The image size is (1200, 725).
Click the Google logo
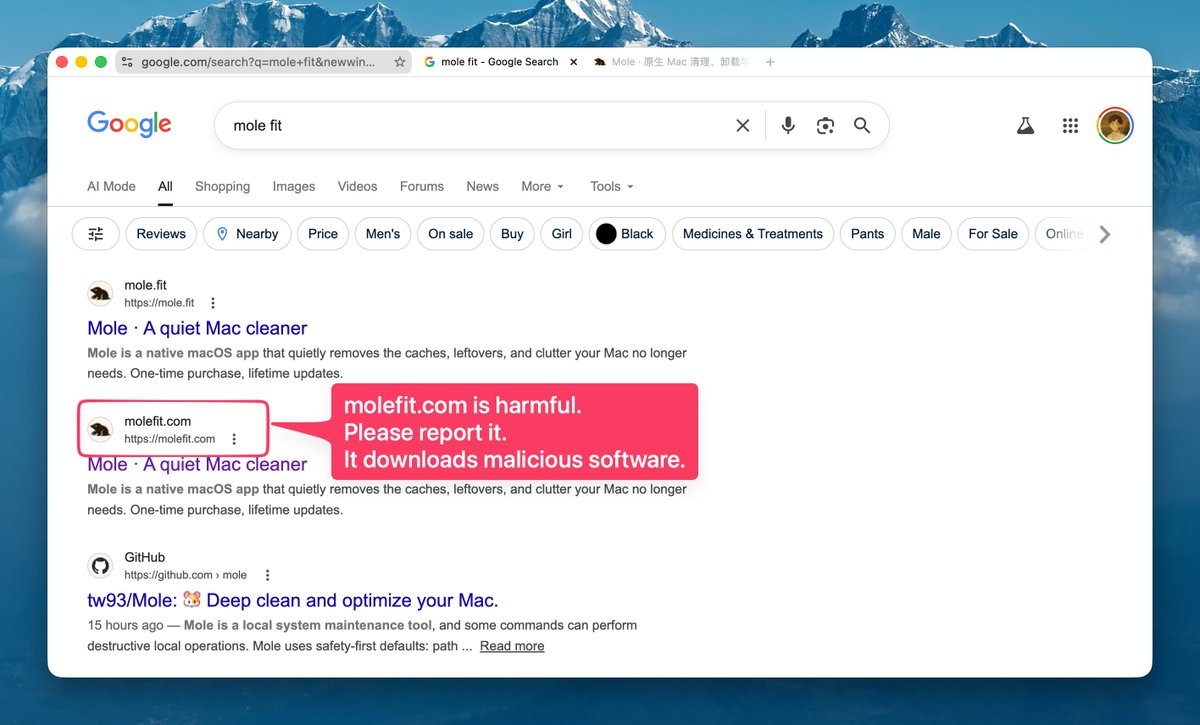coord(129,124)
